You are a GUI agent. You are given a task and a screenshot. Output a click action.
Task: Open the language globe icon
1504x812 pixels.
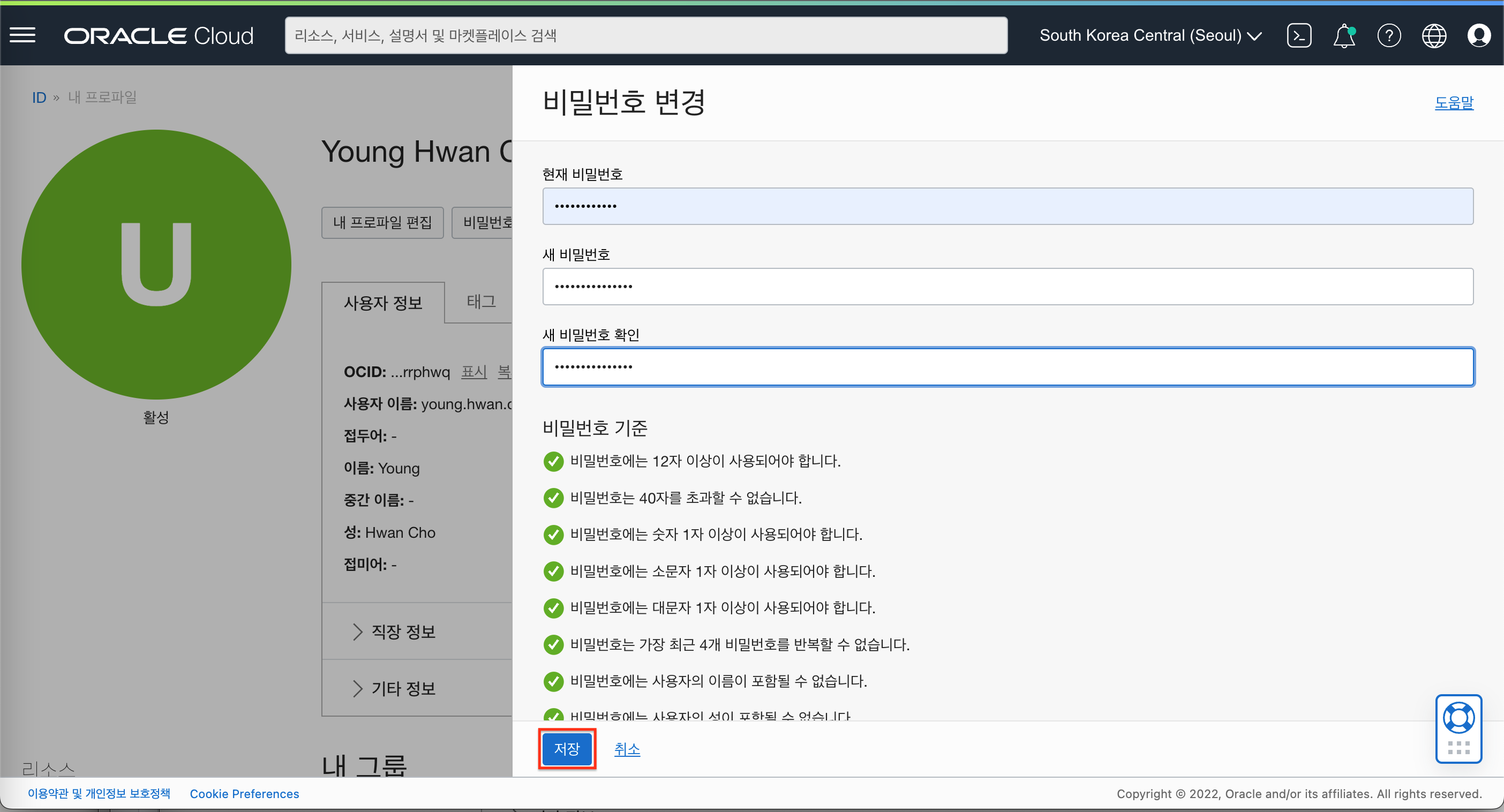tap(1434, 35)
